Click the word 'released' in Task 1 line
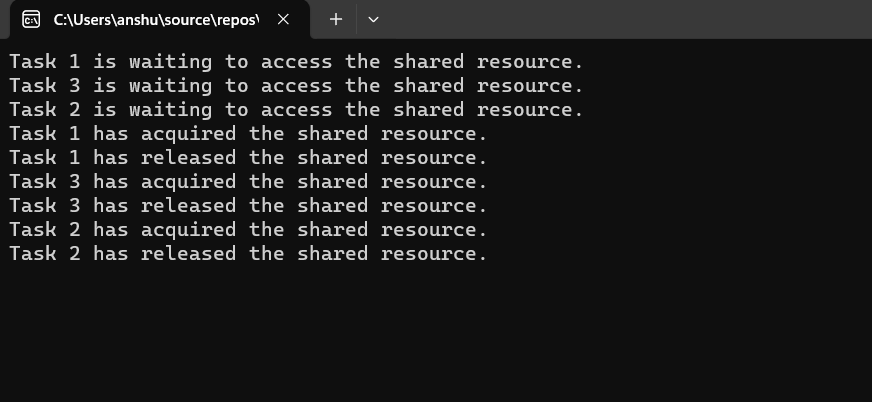Viewport: 872px width, 402px height. point(189,157)
